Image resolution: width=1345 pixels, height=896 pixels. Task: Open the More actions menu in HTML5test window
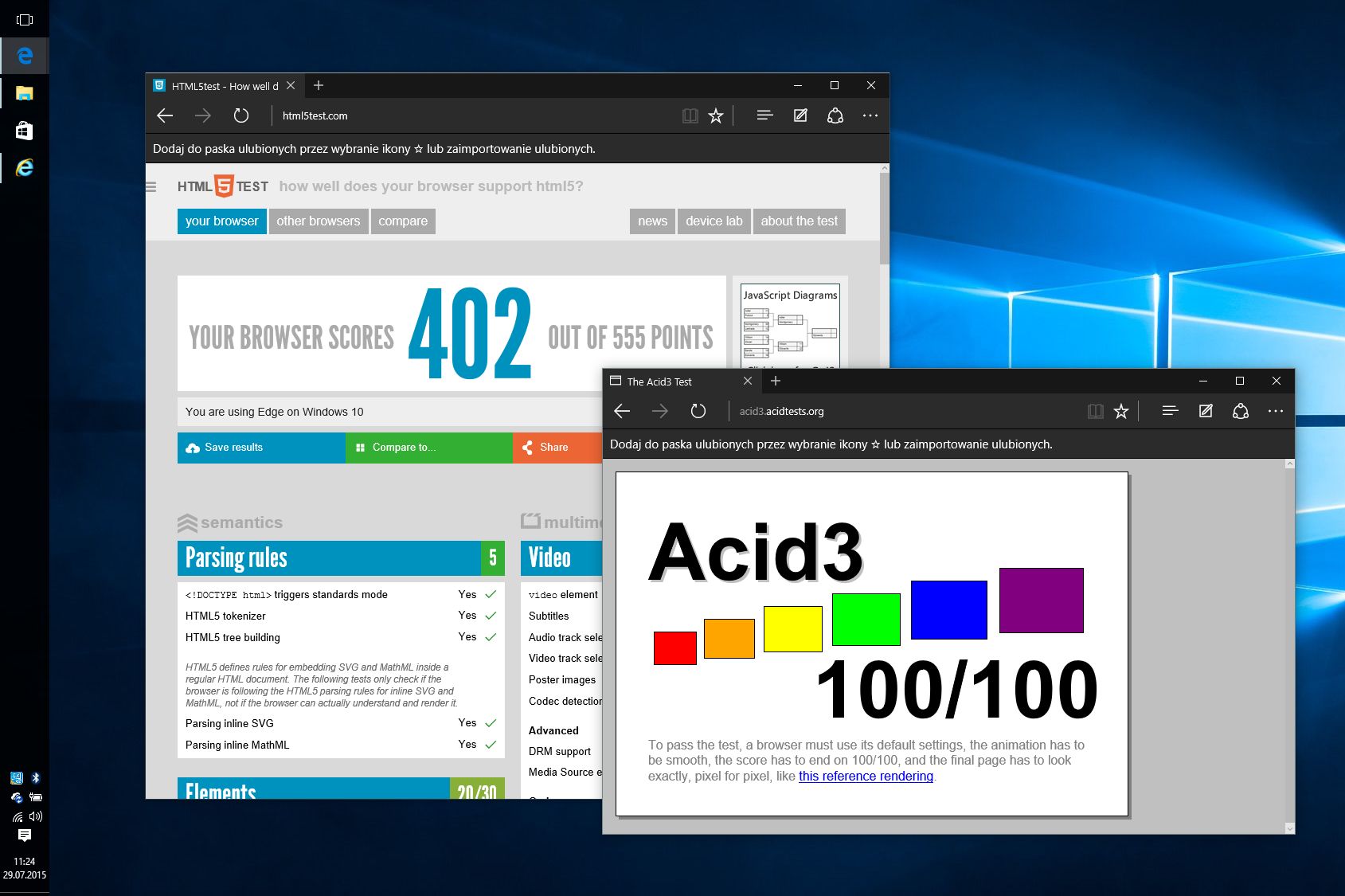tap(870, 115)
